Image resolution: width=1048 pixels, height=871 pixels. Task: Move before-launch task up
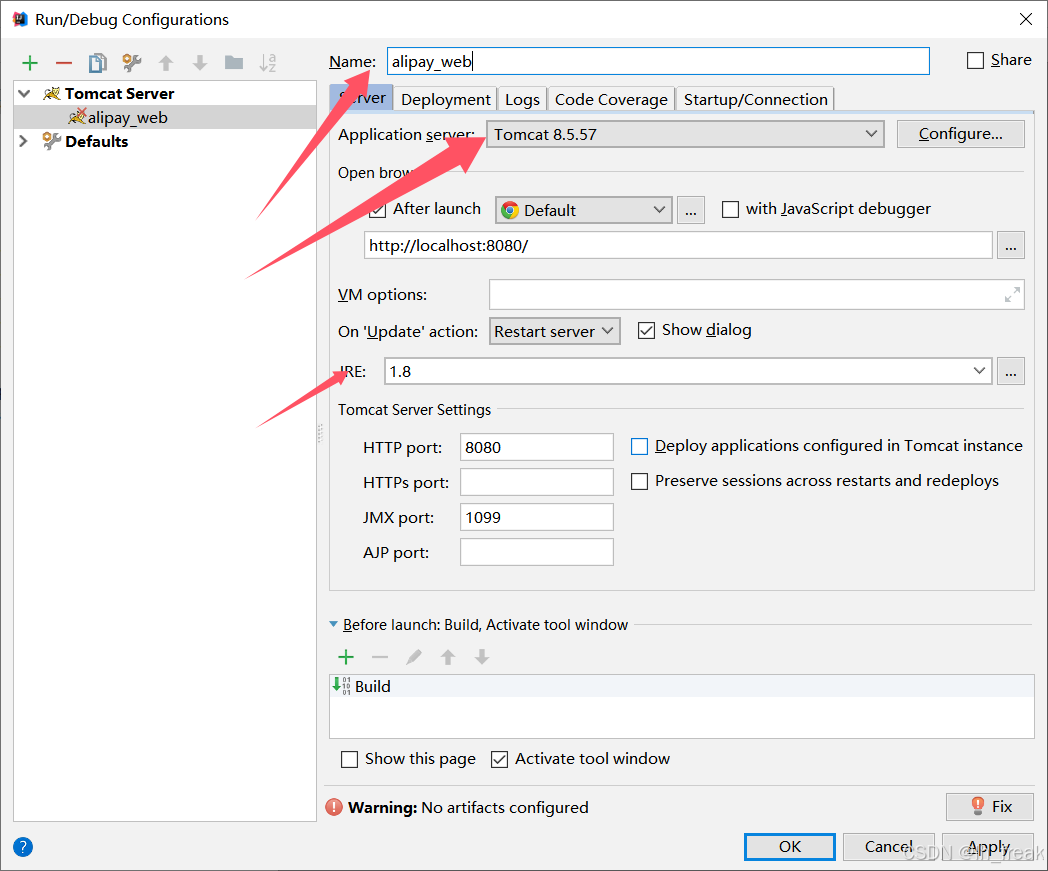pos(448,657)
